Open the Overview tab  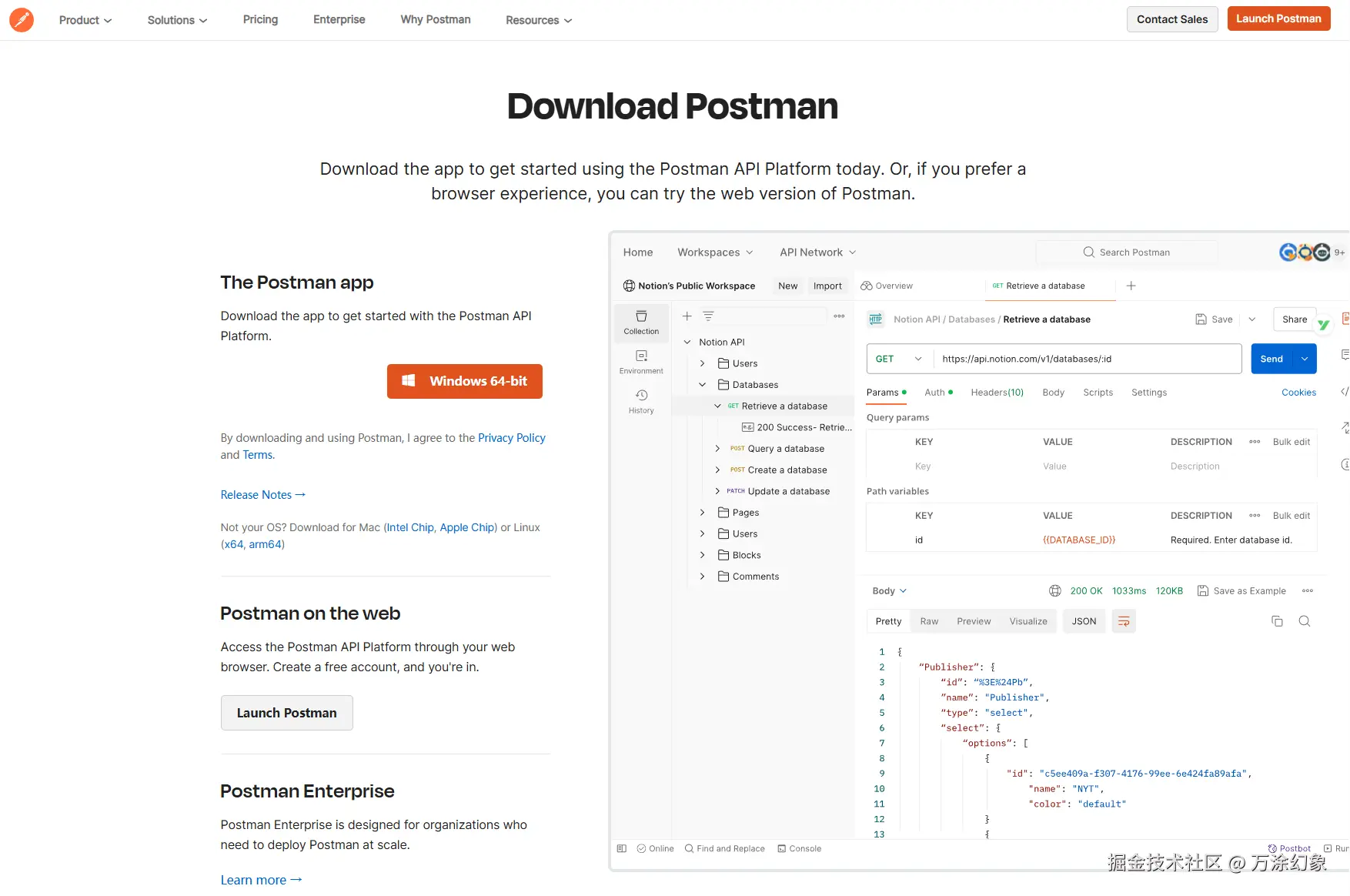887,286
